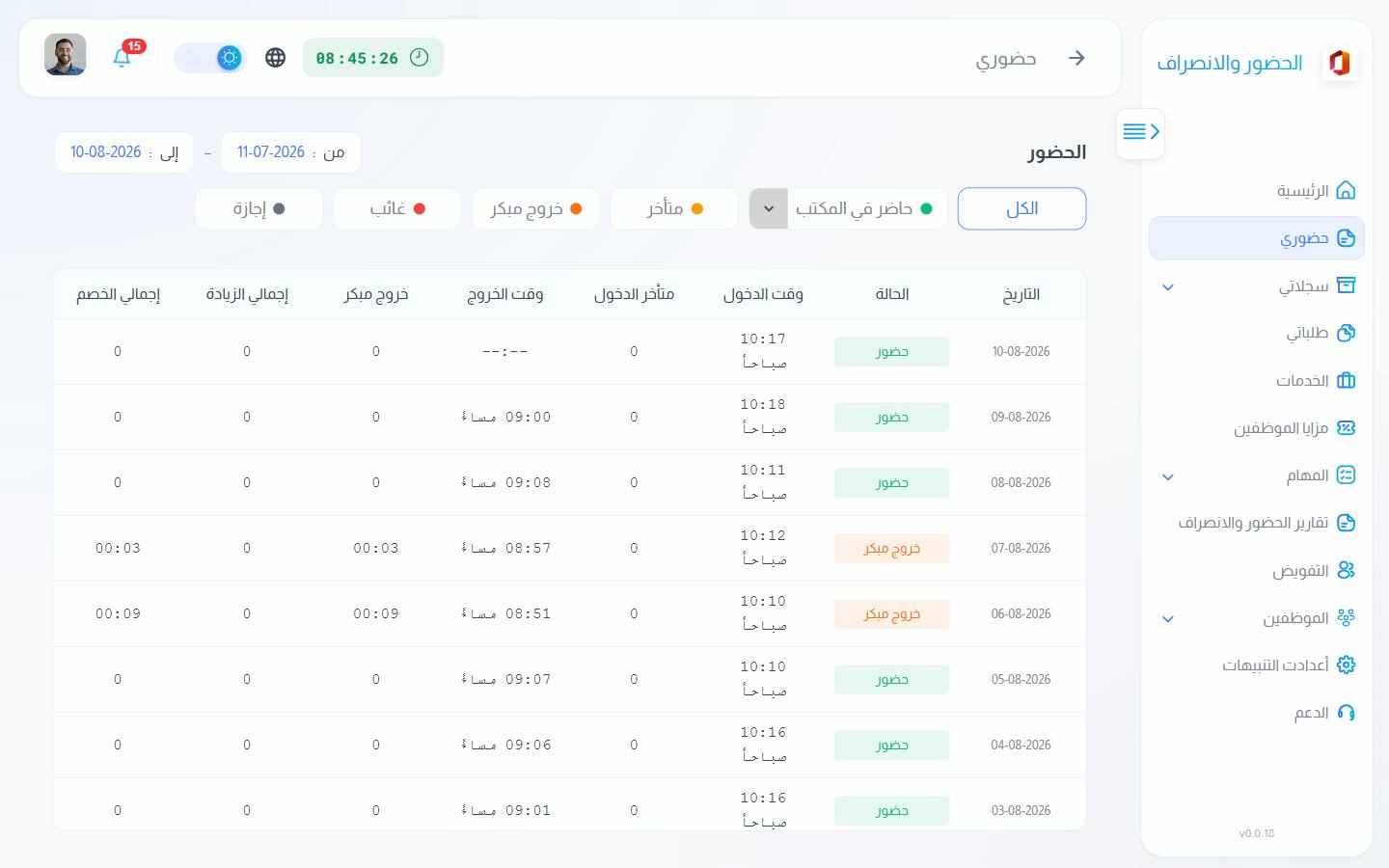Filter by خروج مبكر status
The width and height of the screenshot is (1389, 868).
coord(535,208)
